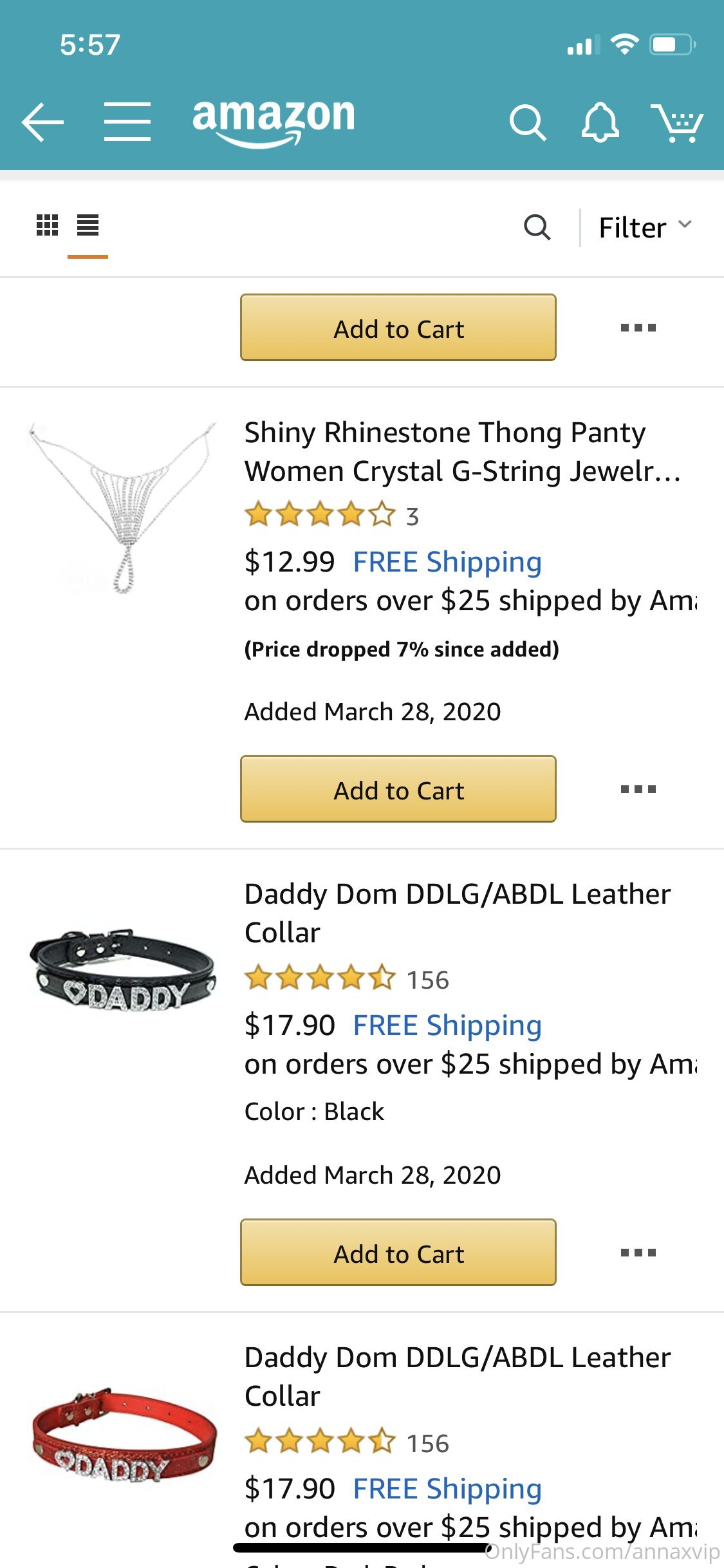The width and height of the screenshot is (724, 1568).
Task: Open the shopping cart
Action: (x=677, y=122)
